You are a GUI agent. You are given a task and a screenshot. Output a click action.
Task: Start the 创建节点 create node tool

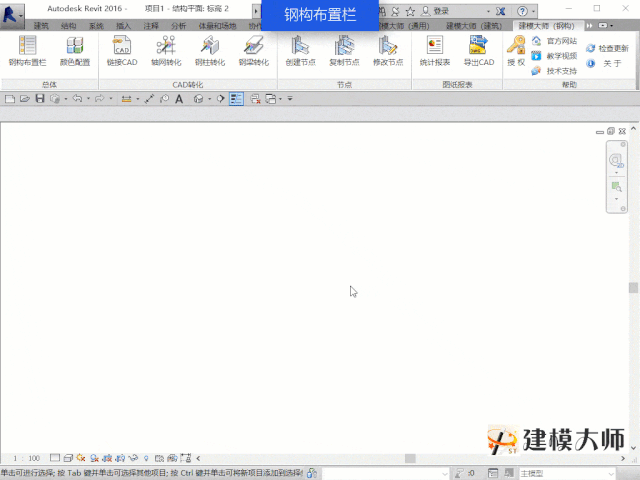tap(300, 51)
